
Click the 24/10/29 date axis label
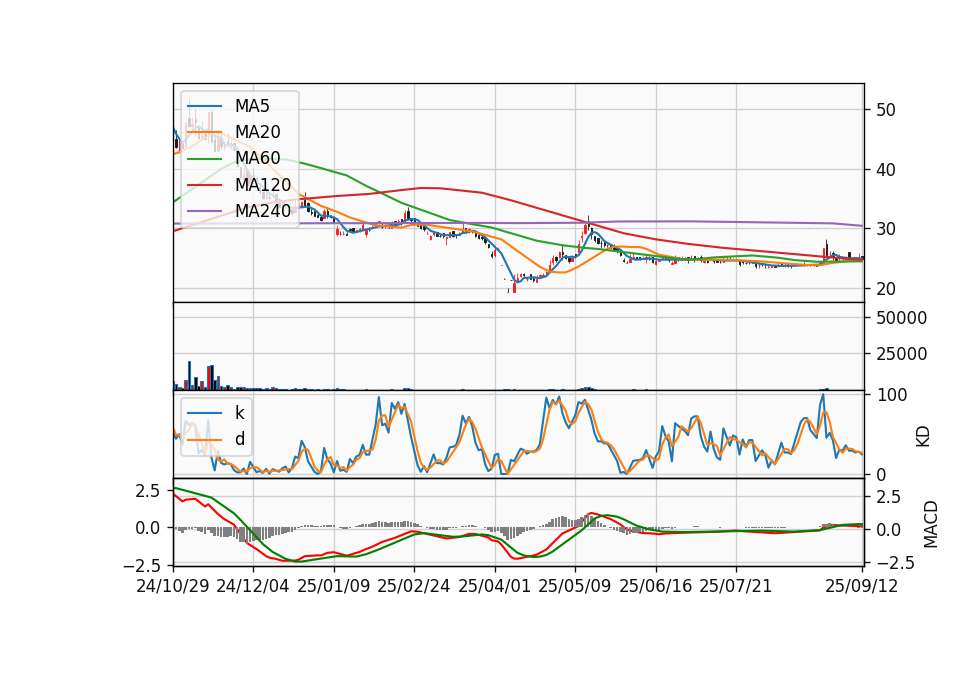point(173,586)
